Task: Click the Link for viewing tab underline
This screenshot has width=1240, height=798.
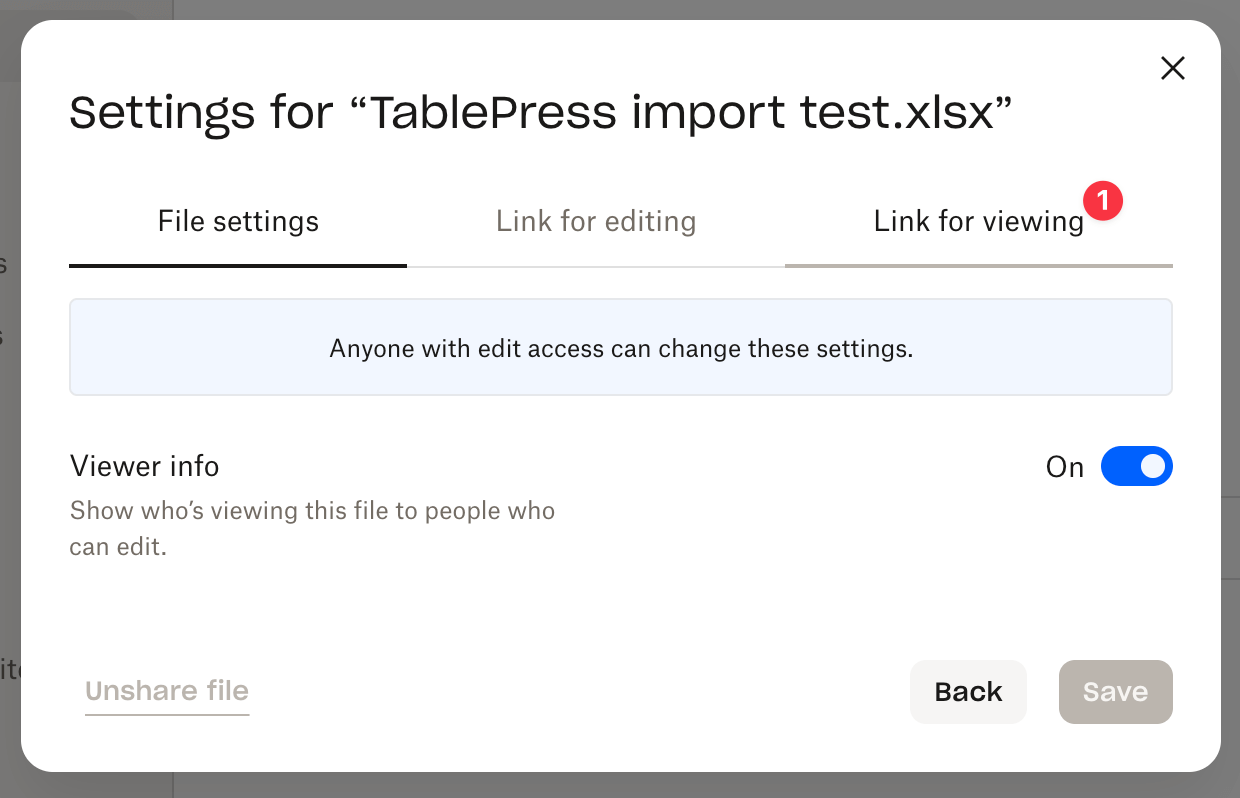Action: click(x=978, y=266)
